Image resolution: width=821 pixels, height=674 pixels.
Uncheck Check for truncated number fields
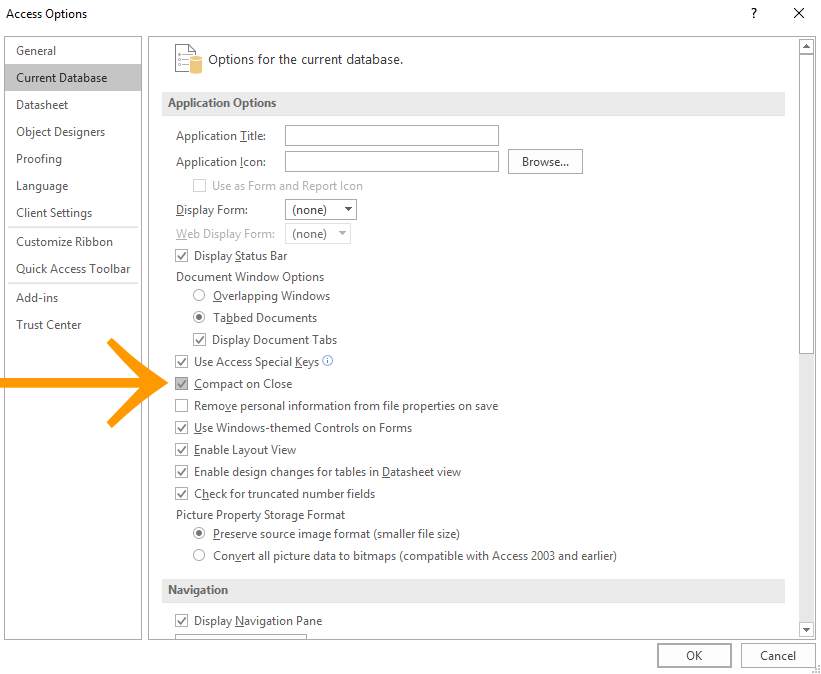tap(181, 493)
